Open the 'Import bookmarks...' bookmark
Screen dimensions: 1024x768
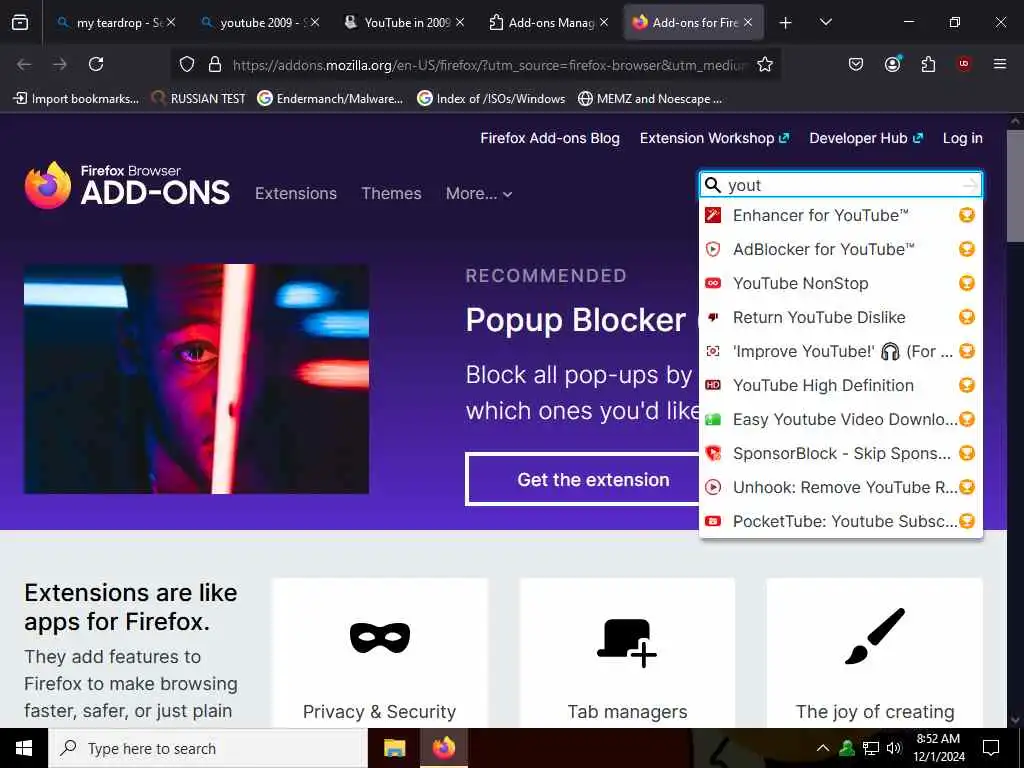[76, 99]
